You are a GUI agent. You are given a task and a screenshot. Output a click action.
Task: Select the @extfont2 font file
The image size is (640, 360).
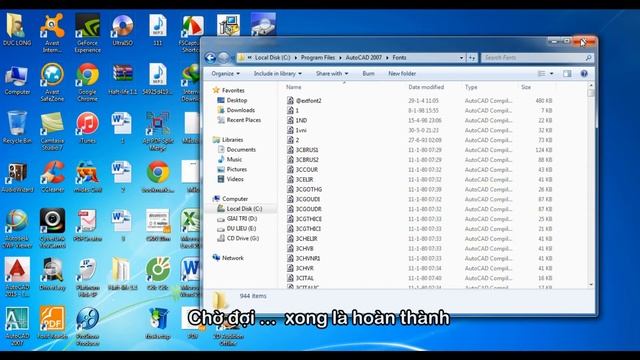[304, 100]
